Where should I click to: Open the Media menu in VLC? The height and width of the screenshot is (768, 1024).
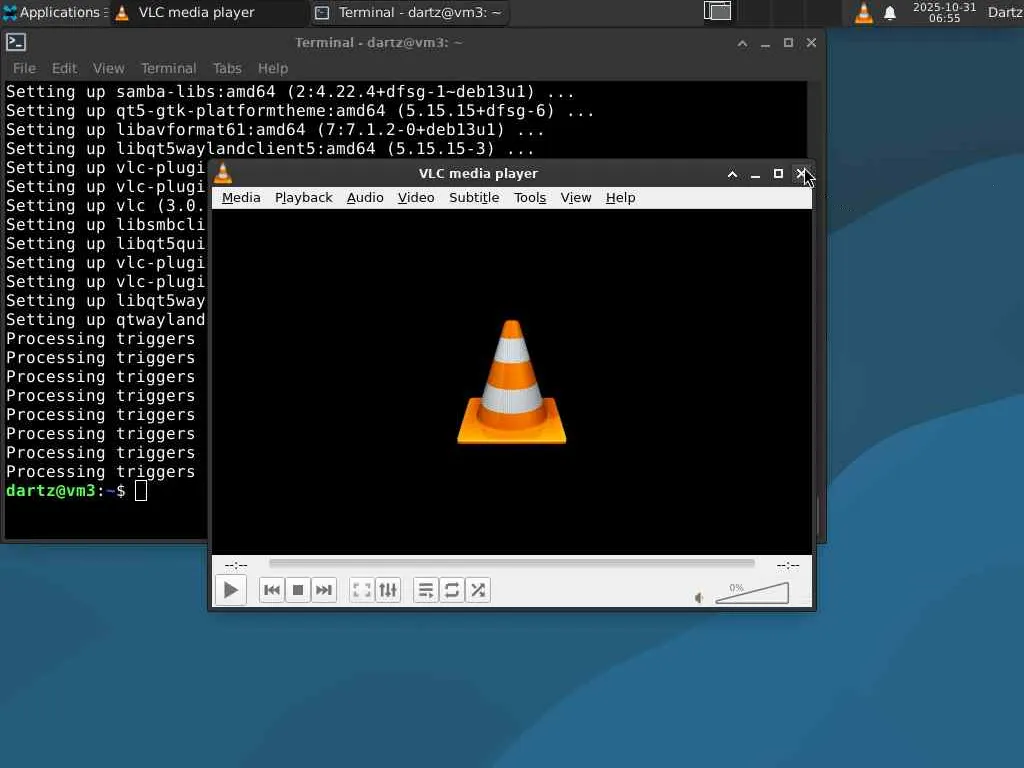click(x=241, y=198)
